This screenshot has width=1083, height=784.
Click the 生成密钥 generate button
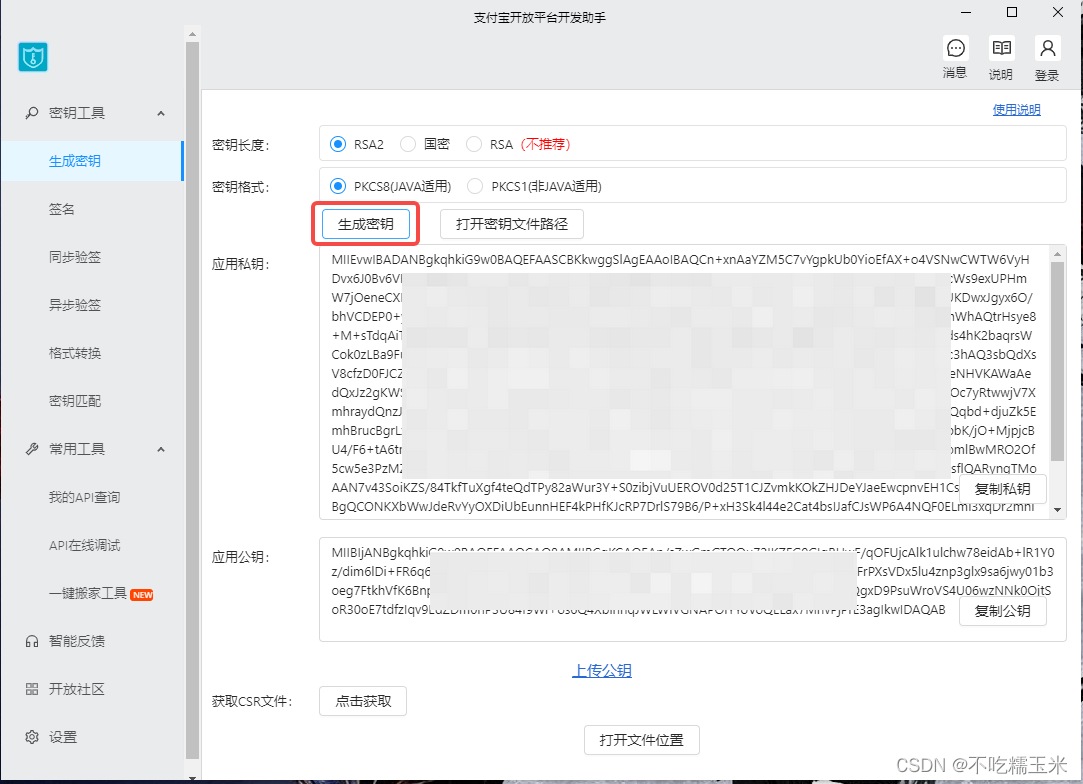click(365, 224)
